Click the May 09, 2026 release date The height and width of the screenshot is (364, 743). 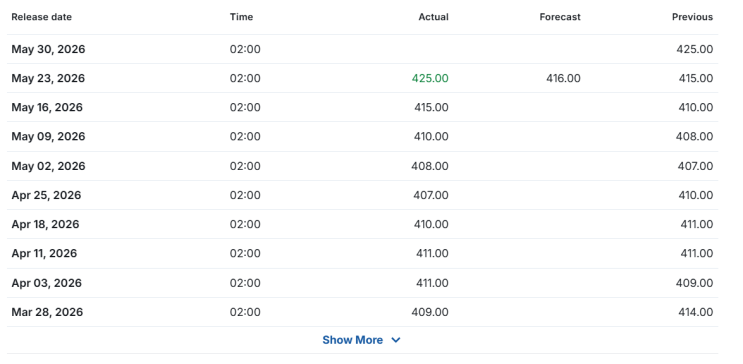click(48, 136)
